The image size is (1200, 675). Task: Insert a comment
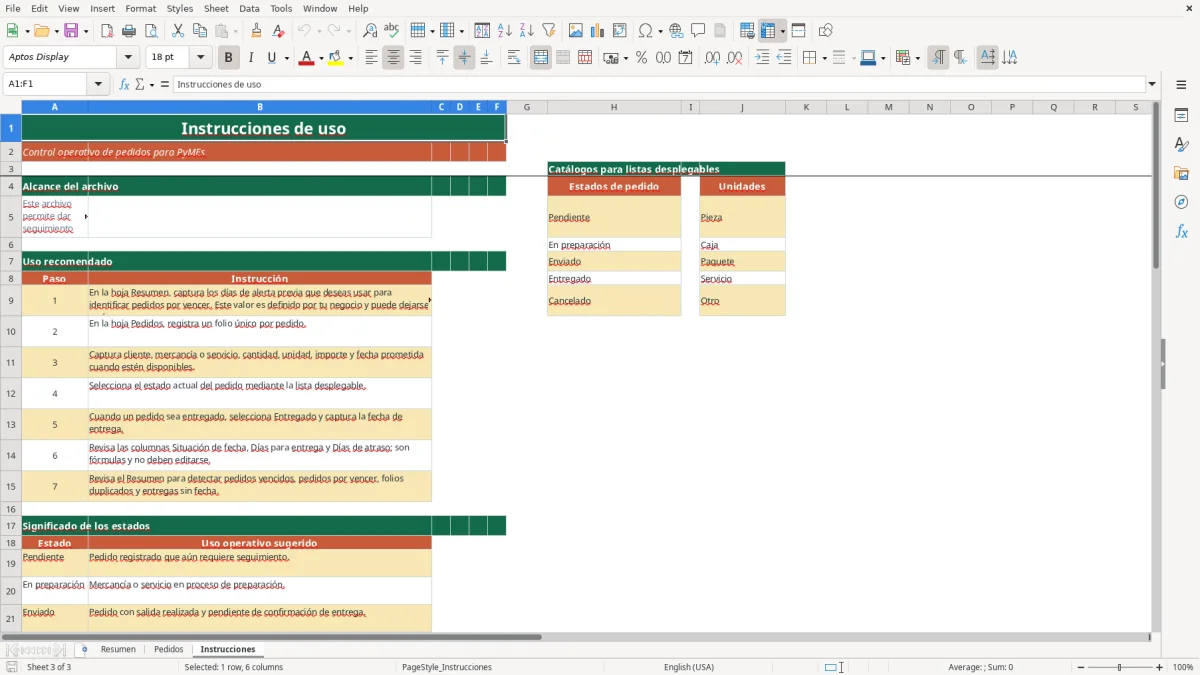coord(698,31)
